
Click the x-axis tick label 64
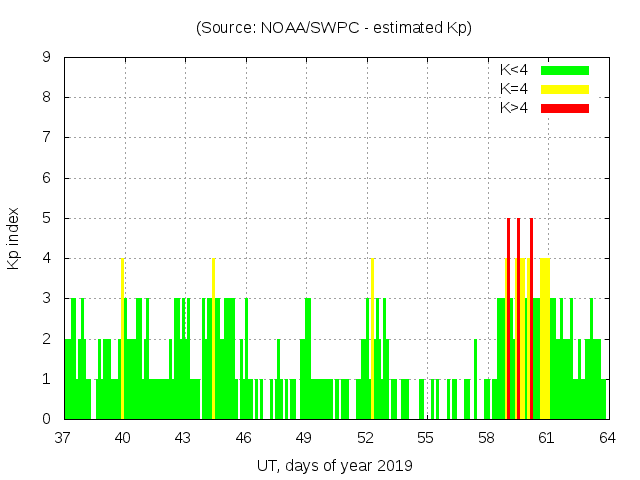(606, 438)
